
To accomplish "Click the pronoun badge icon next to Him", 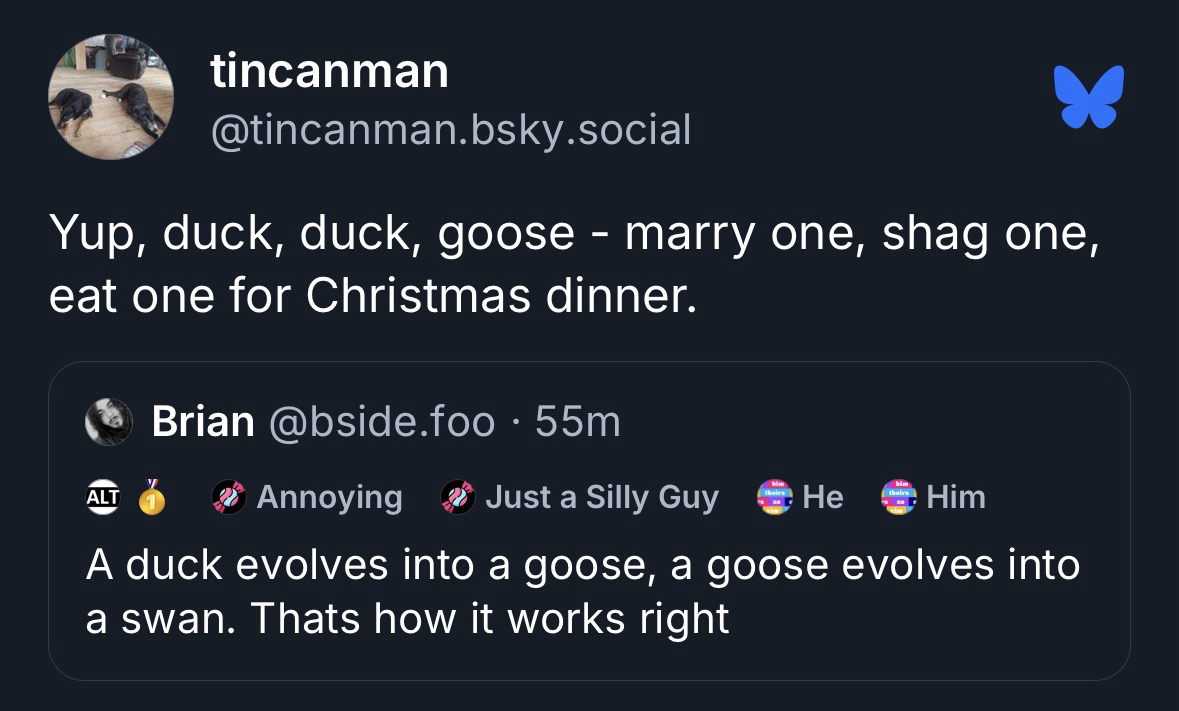I will click(898, 497).
